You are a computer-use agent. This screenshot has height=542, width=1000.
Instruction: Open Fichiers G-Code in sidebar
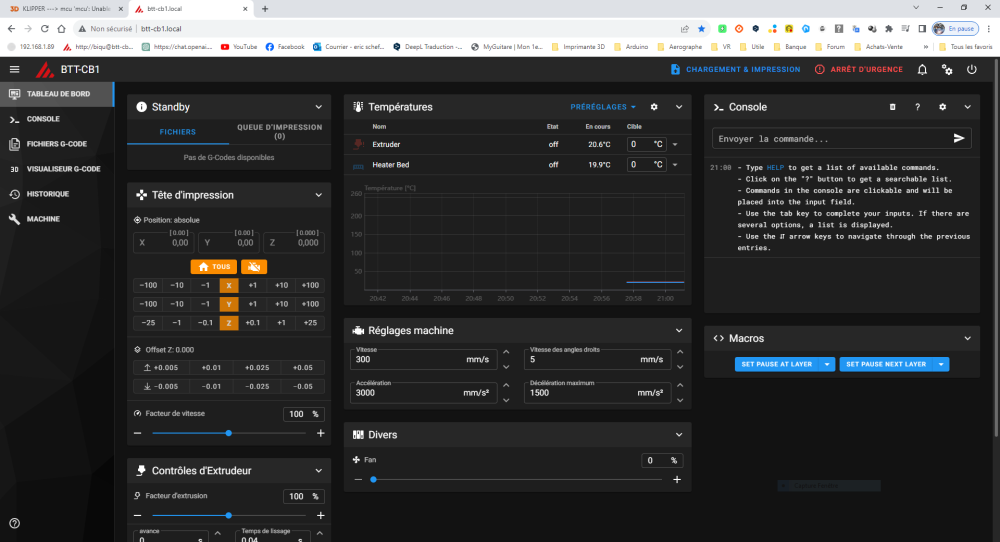coord(57,144)
